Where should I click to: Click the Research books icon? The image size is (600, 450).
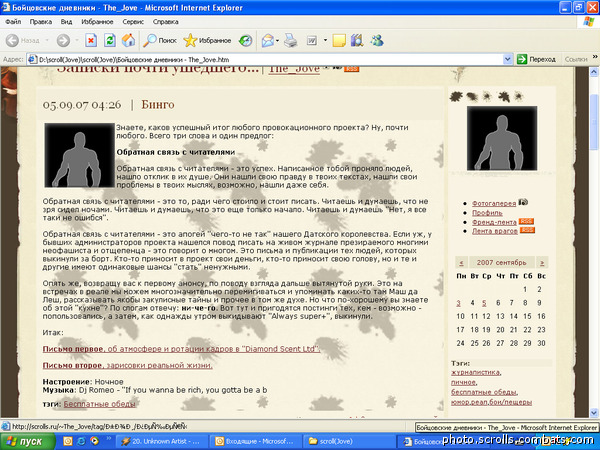[357, 40]
